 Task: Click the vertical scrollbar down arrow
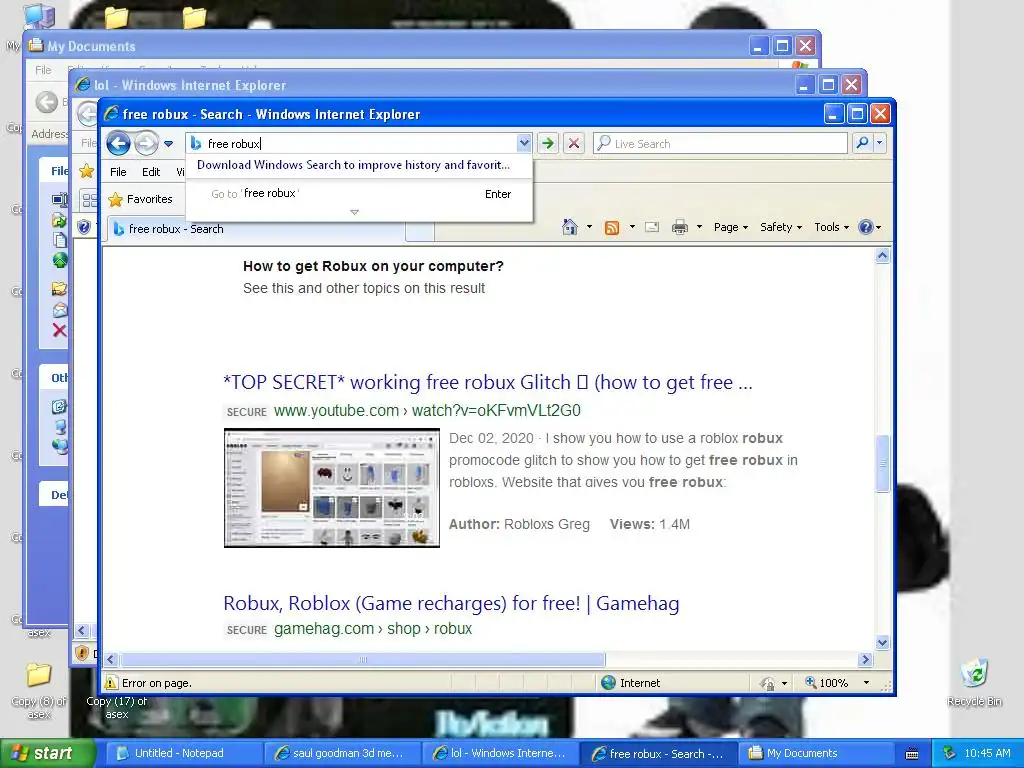tap(882, 643)
